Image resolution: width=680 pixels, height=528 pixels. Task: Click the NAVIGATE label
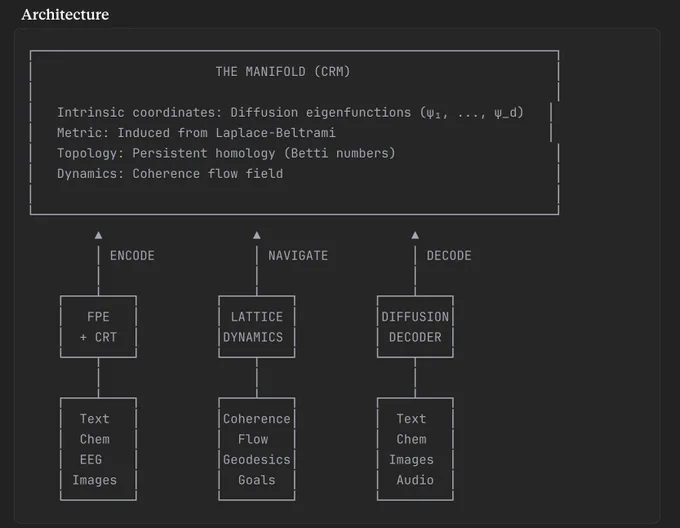pos(298,256)
